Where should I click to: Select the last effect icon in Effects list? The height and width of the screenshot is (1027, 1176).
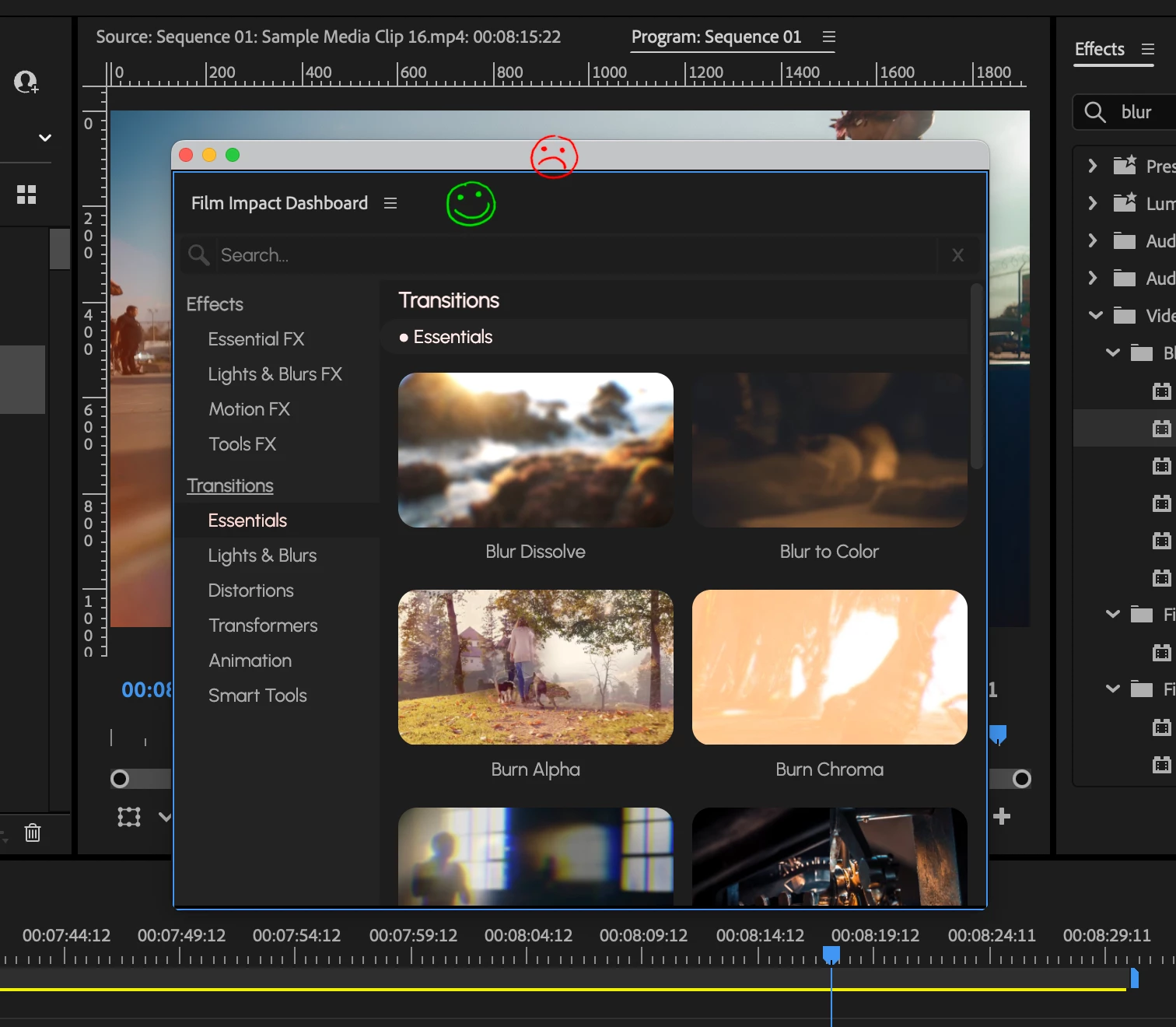tap(1161, 764)
